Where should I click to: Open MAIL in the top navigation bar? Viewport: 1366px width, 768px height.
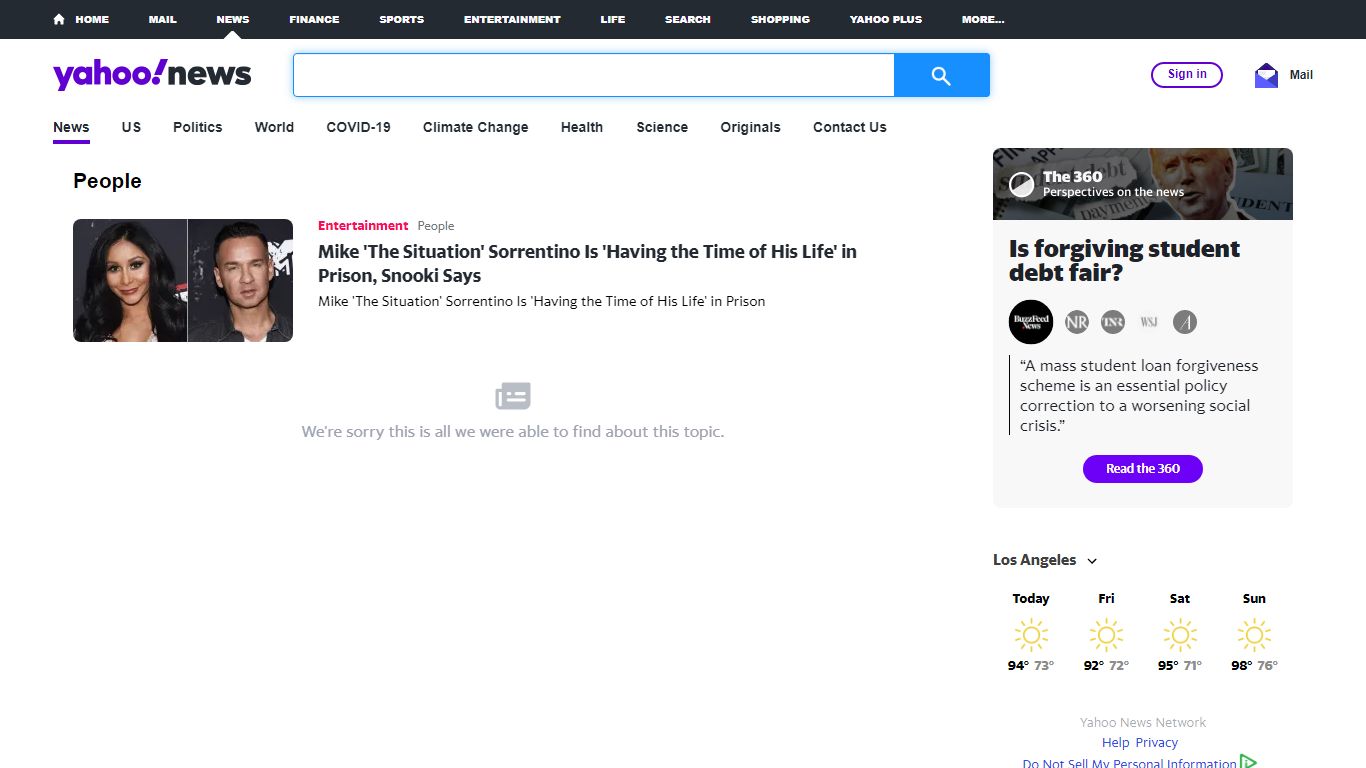click(163, 19)
